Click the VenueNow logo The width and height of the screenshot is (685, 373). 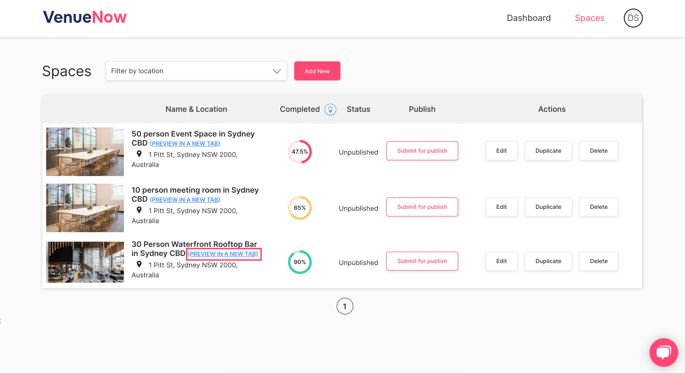(x=85, y=17)
